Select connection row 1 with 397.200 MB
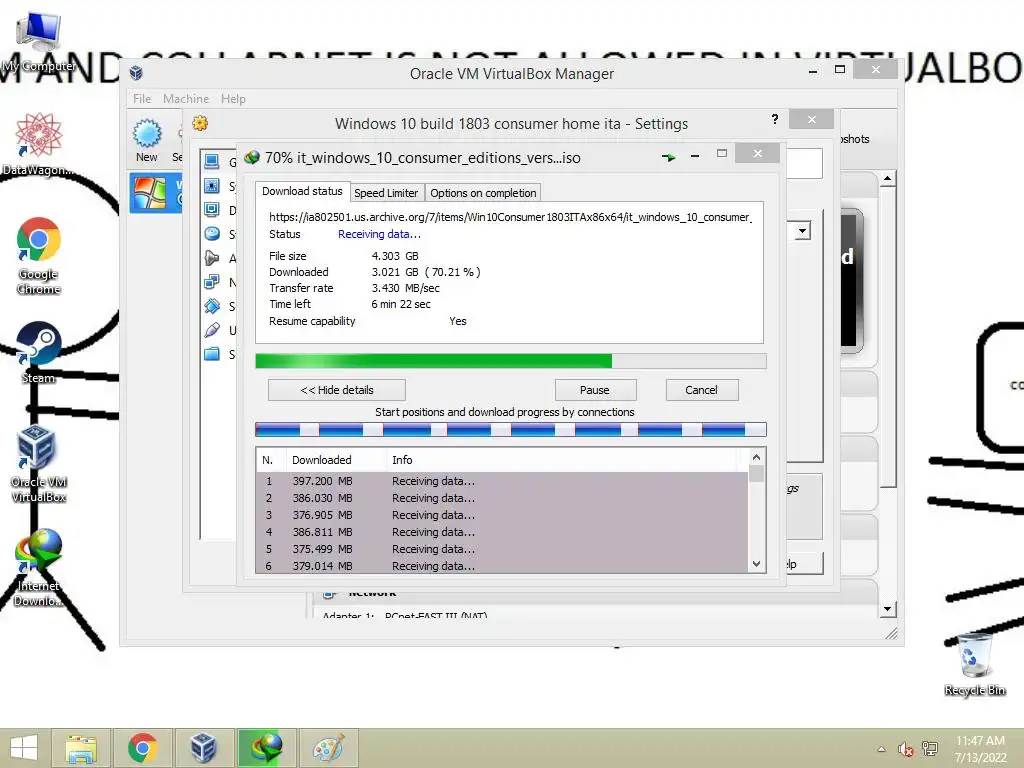 coord(502,481)
